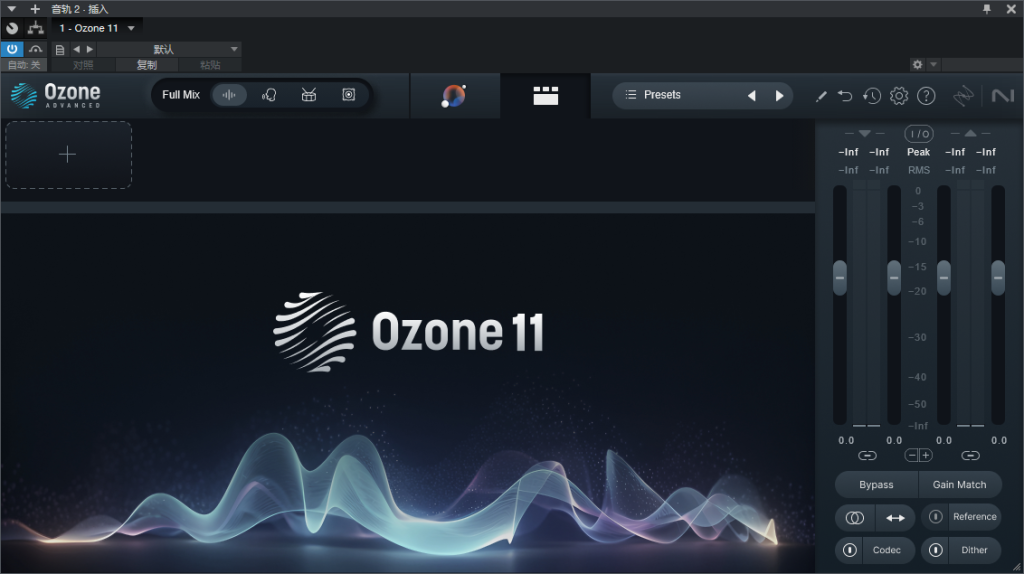
Task: Click the 对照 compare button
Action: (x=83, y=65)
